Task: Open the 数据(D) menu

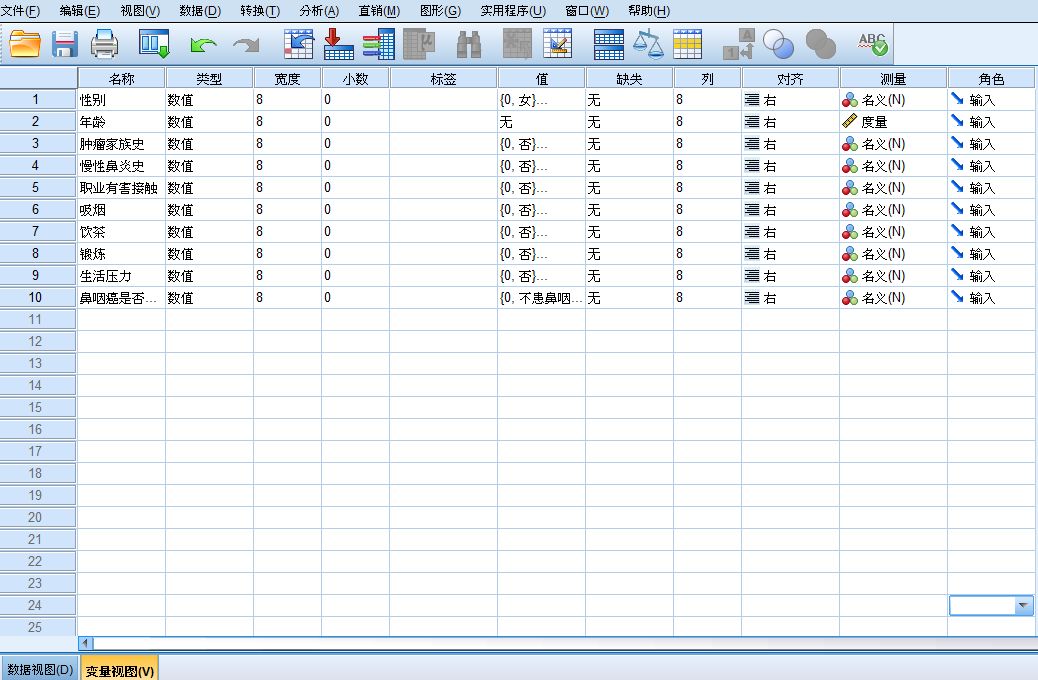Action: [200, 11]
